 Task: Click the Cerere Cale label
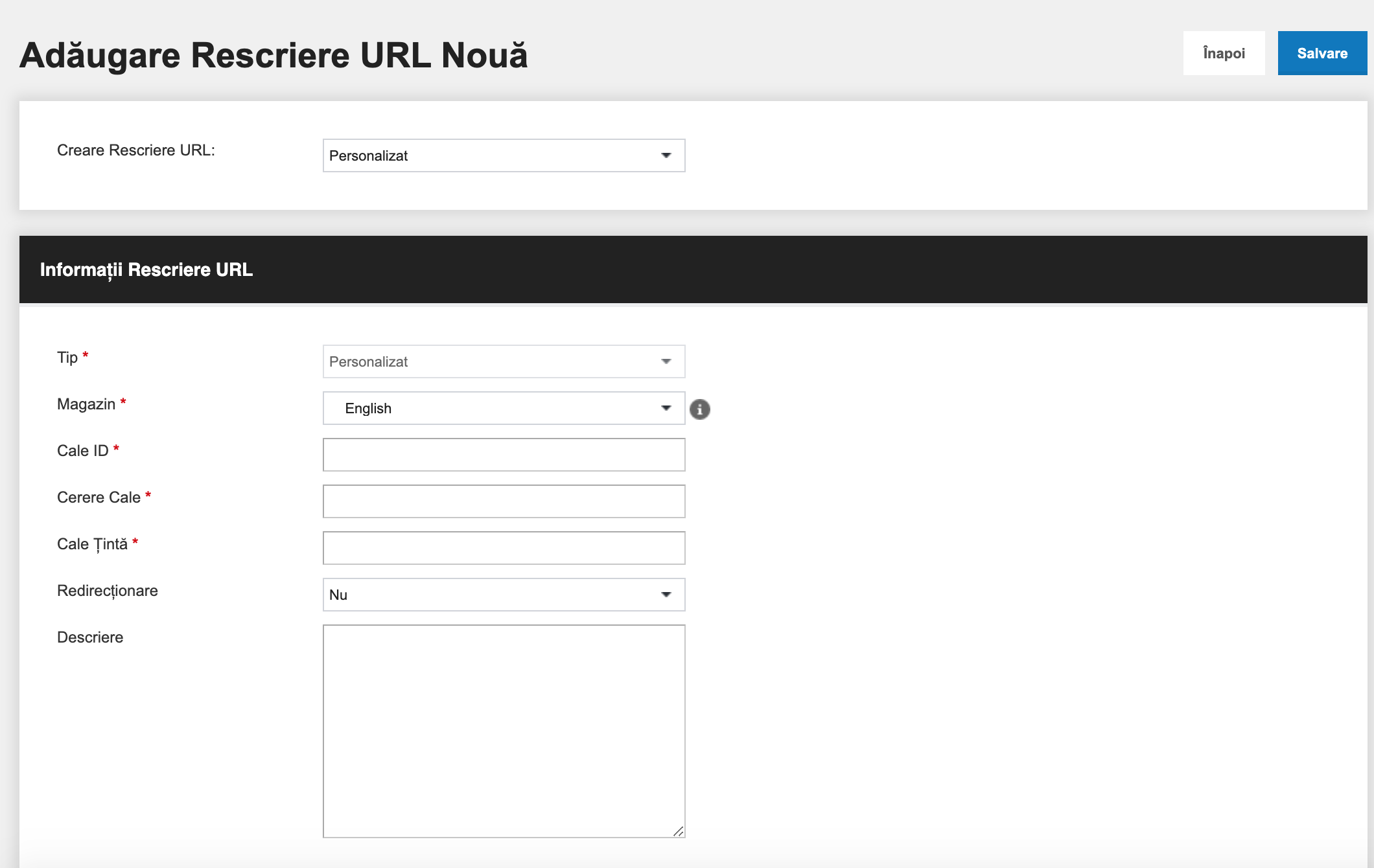tap(99, 497)
